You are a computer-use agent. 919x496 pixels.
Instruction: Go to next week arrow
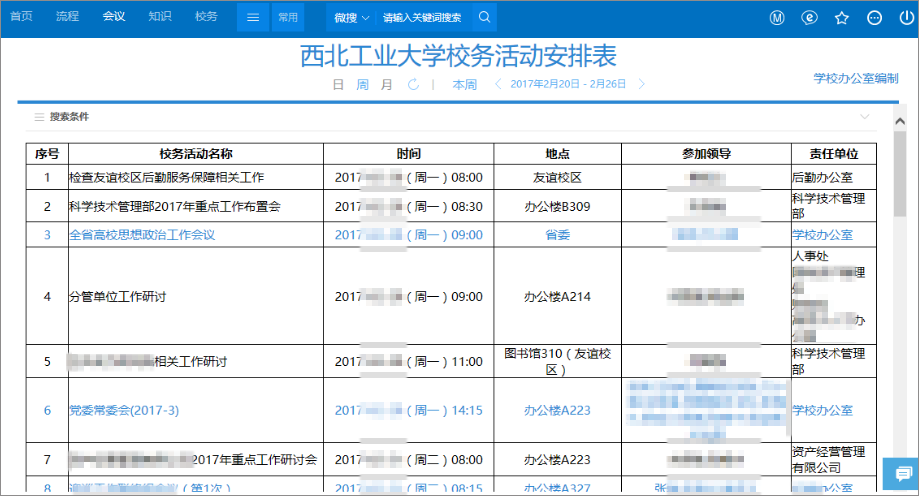tap(642, 84)
